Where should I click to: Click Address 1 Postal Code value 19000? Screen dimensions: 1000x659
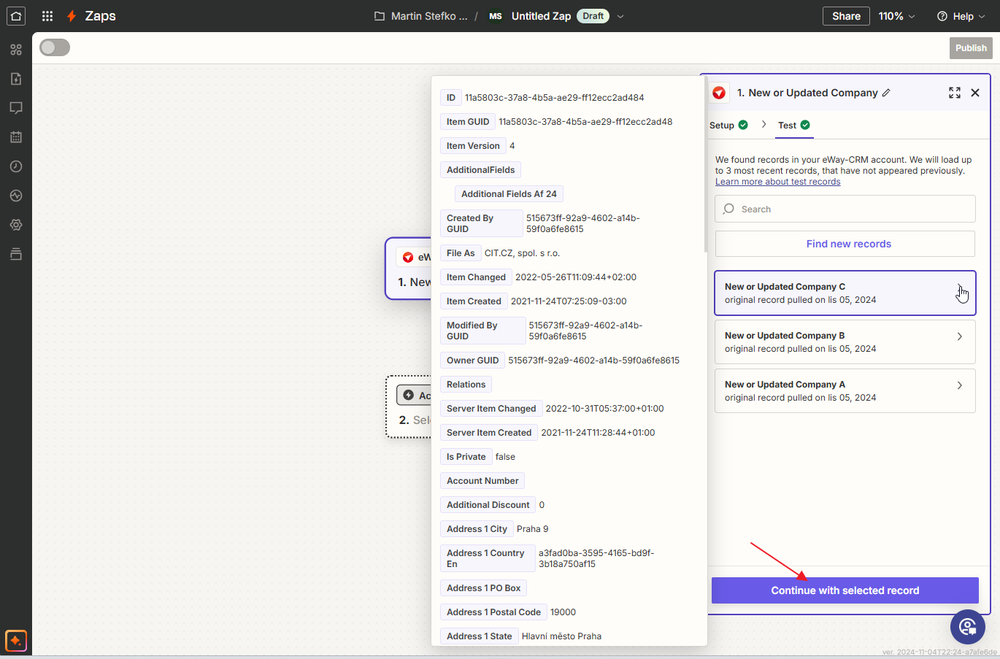[x=562, y=612]
